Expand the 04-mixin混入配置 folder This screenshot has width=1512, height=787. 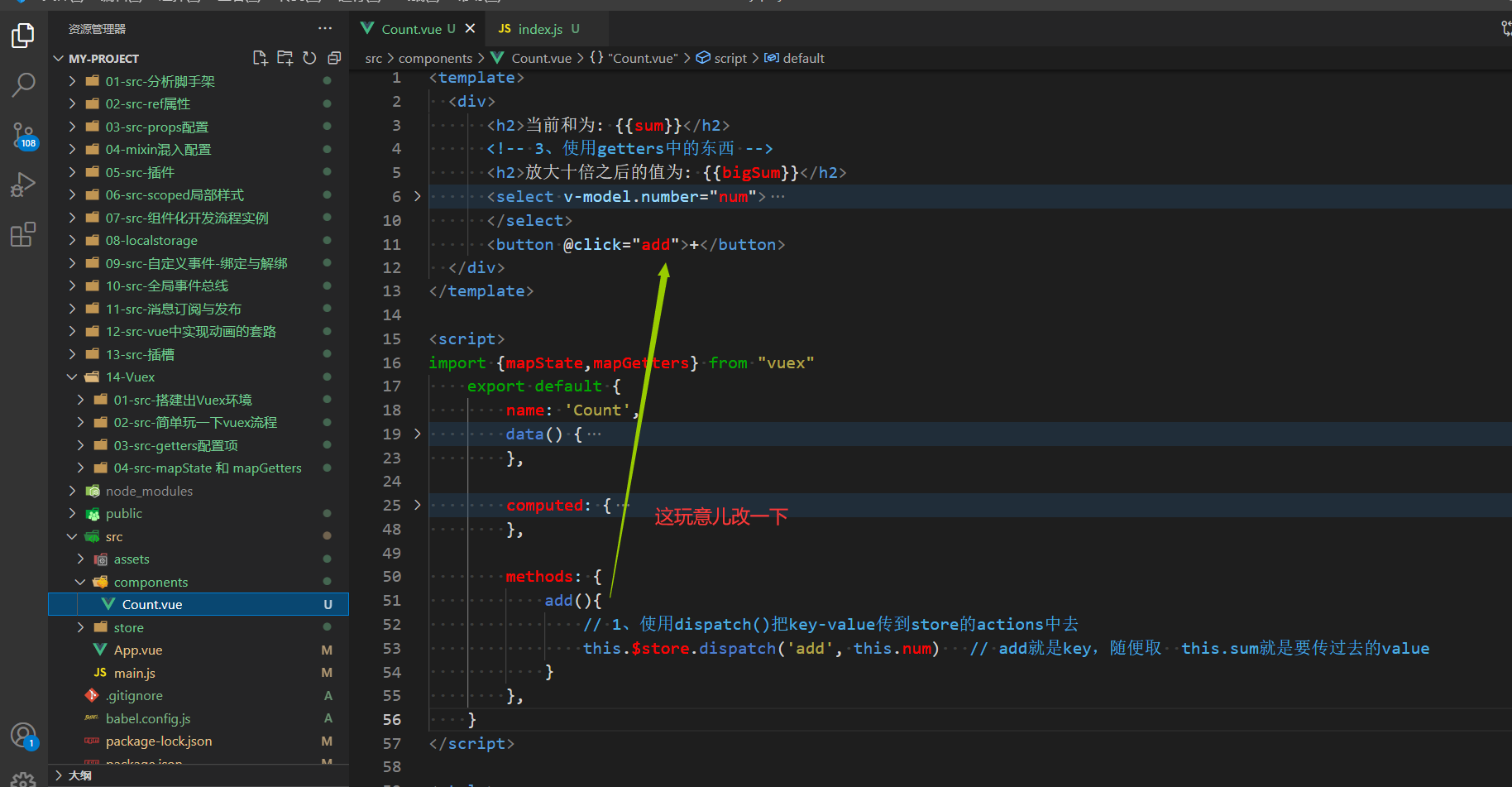point(72,149)
